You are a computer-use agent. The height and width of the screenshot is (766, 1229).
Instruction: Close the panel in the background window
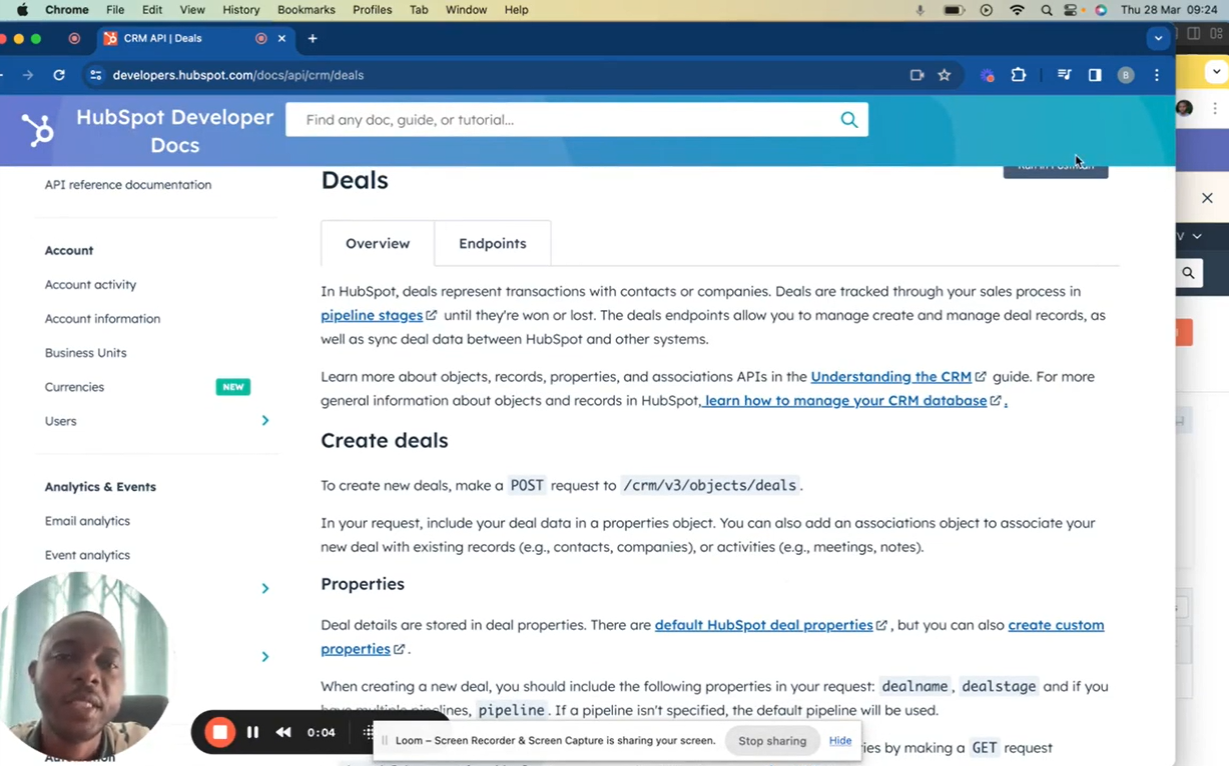(1207, 198)
